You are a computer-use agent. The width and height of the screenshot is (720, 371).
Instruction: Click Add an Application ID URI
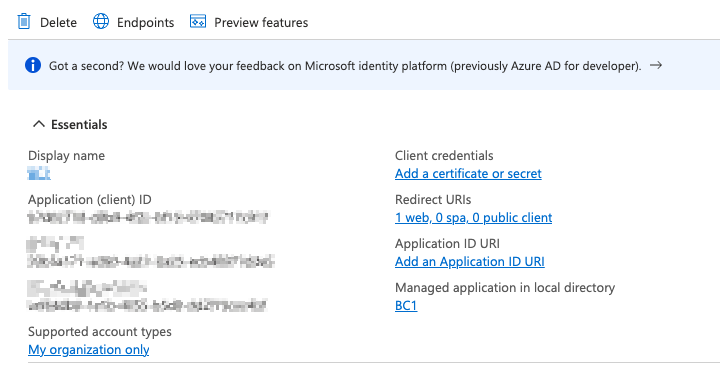pos(470,262)
